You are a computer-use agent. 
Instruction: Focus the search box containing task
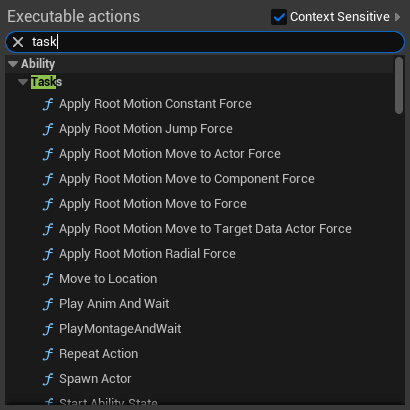point(213,42)
